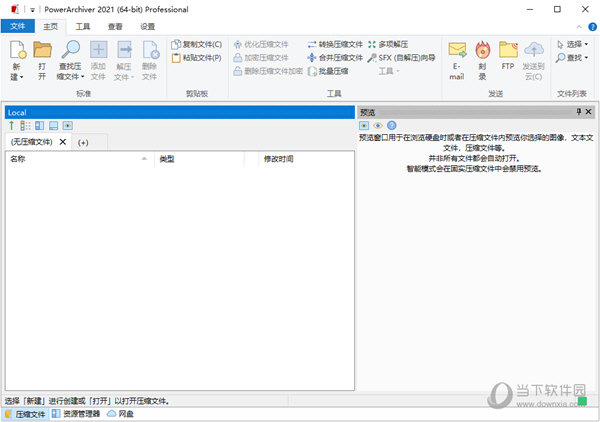The height and width of the screenshot is (422, 600).
Task: Open an archive with the 打开 folder icon
Action: (42, 50)
